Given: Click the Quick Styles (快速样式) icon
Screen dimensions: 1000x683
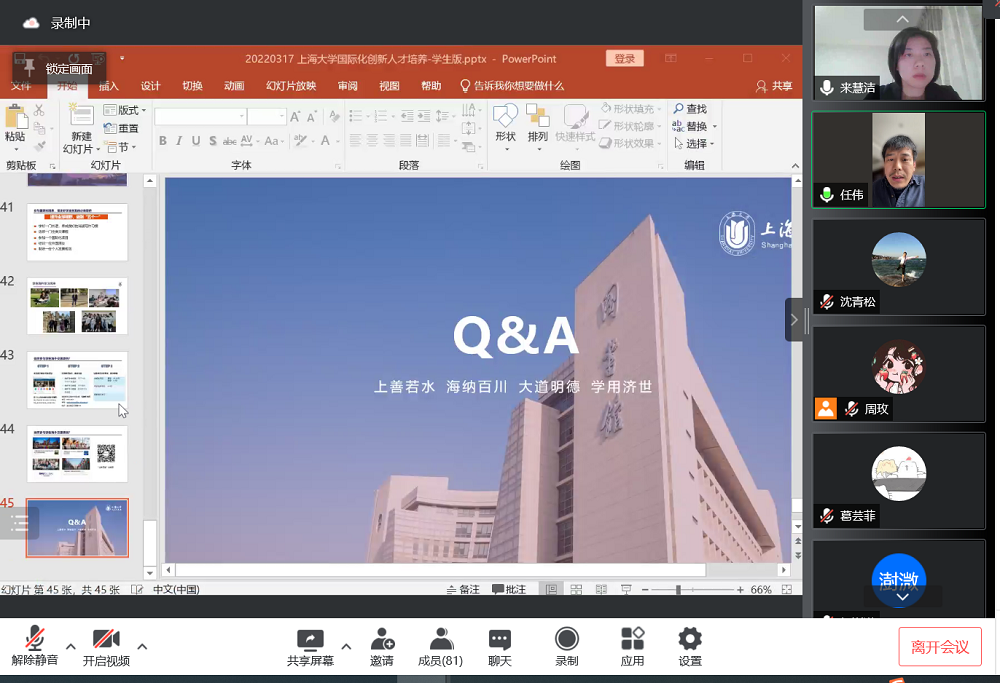Looking at the screenshot, I should [575, 117].
